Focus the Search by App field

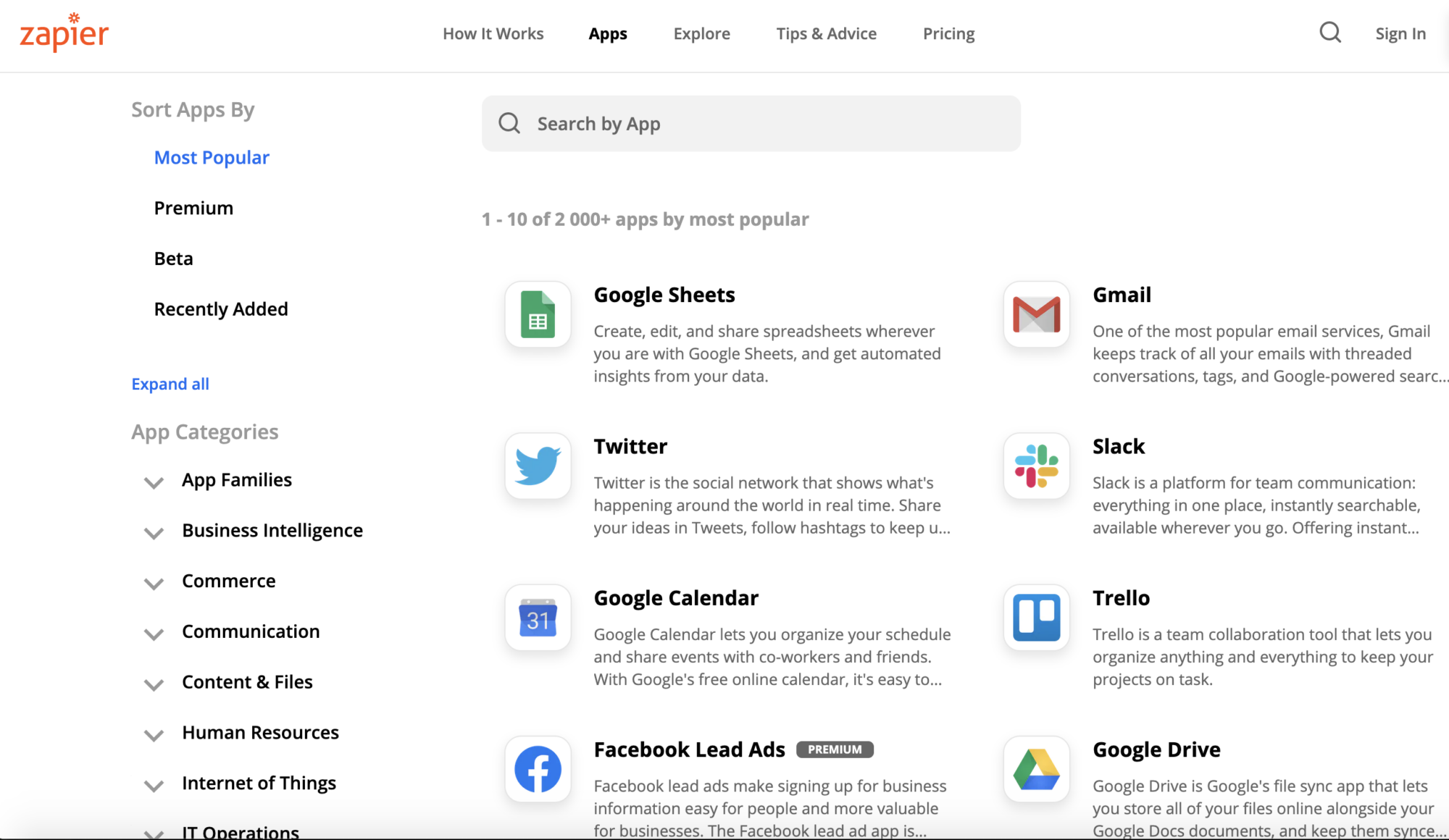[x=751, y=123]
